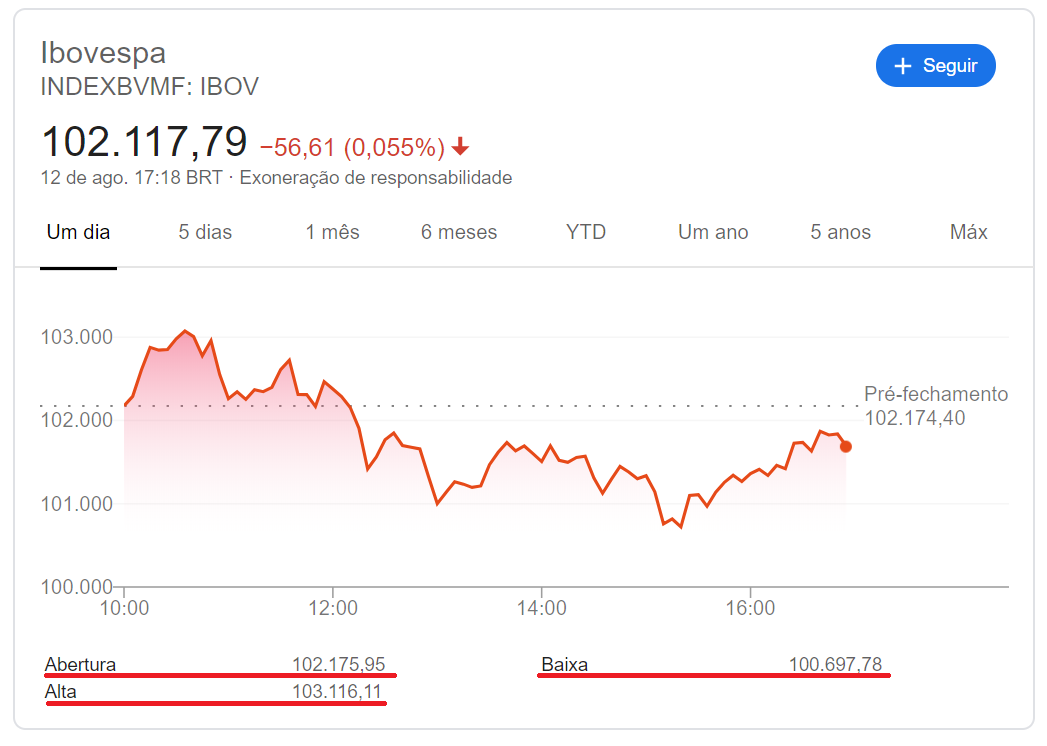Open the 1 mês chart view
1047x746 pixels.
(x=330, y=231)
